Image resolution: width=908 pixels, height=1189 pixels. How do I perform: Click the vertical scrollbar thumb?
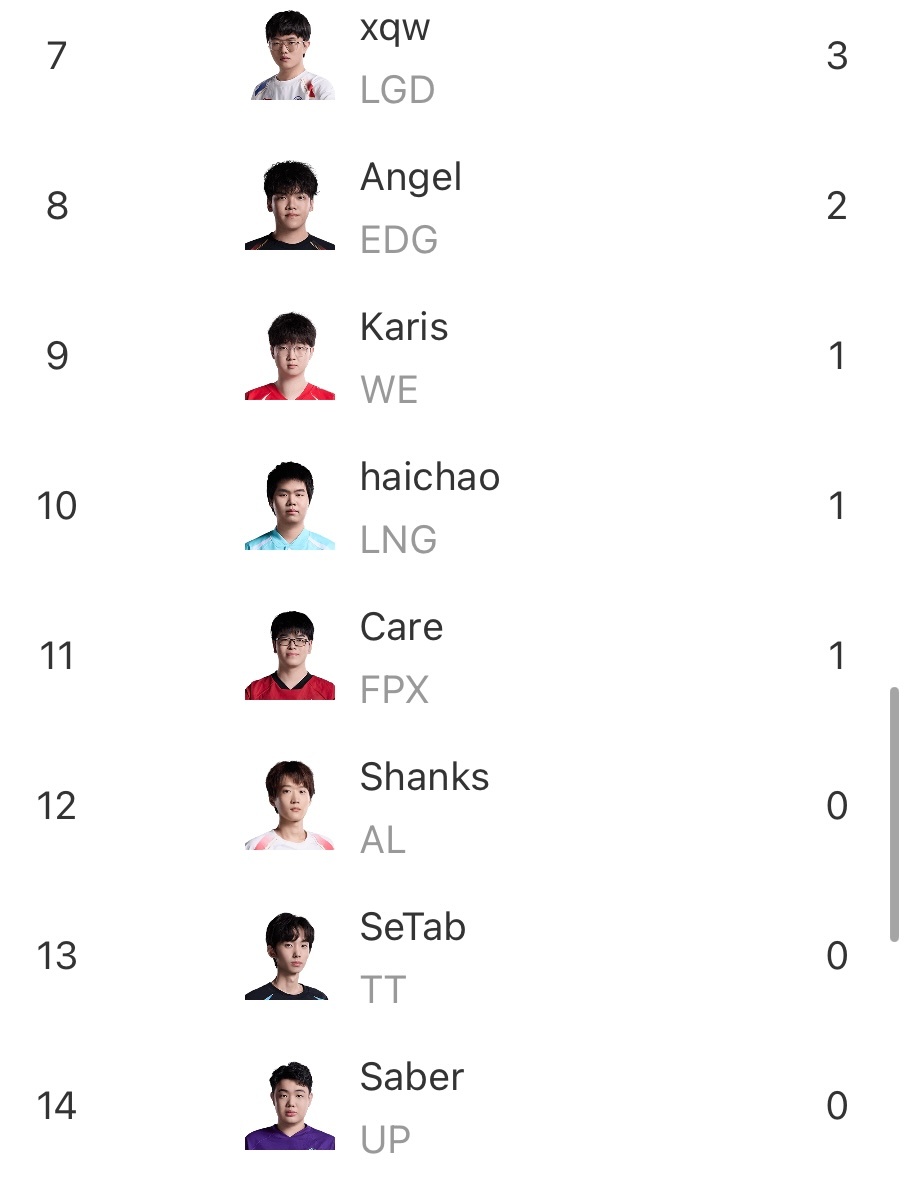point(894,814)
